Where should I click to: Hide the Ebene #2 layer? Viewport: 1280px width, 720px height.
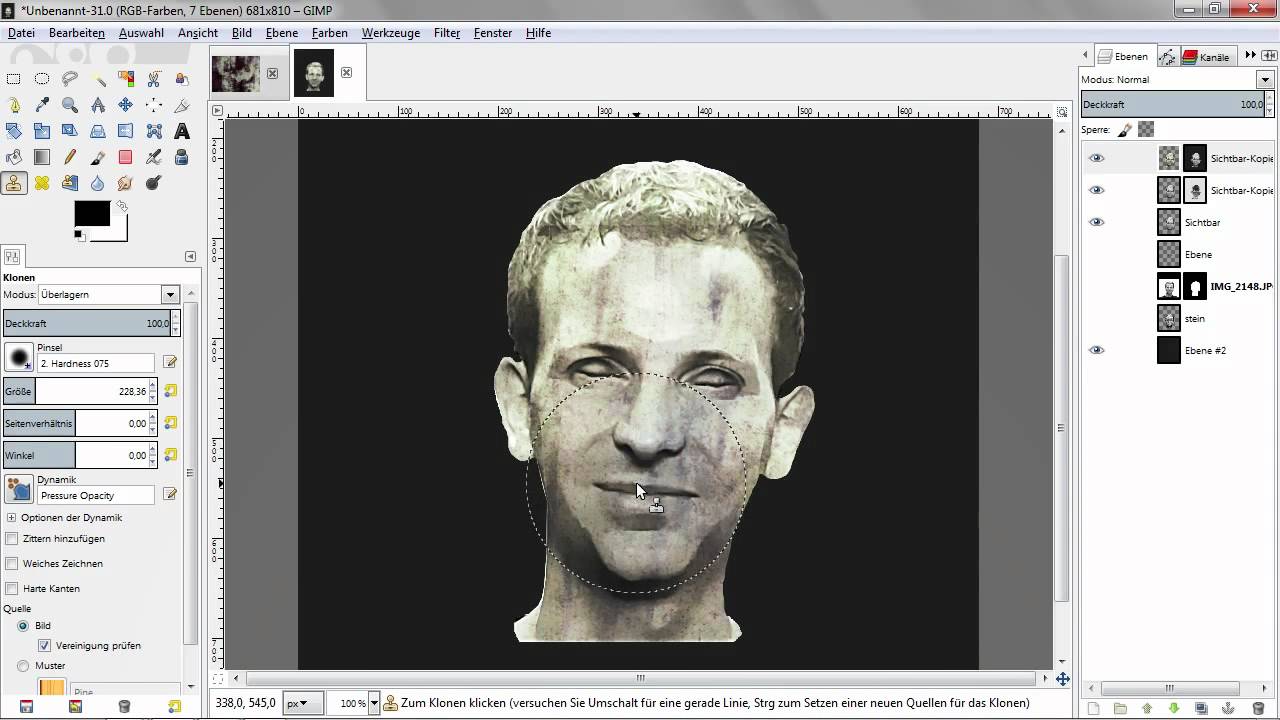(1097, 350)
